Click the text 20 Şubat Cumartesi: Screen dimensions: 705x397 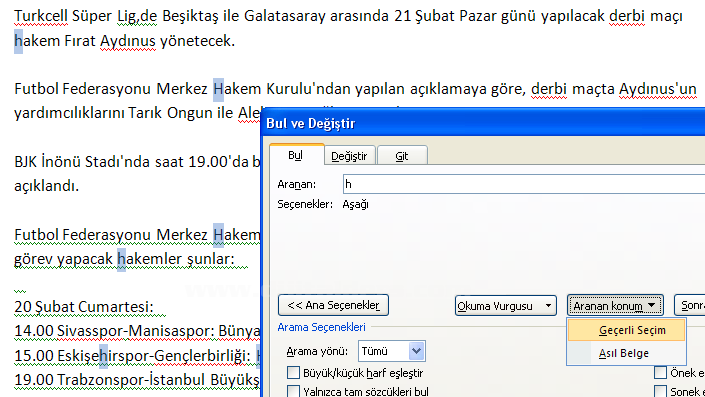coord(84,307)
